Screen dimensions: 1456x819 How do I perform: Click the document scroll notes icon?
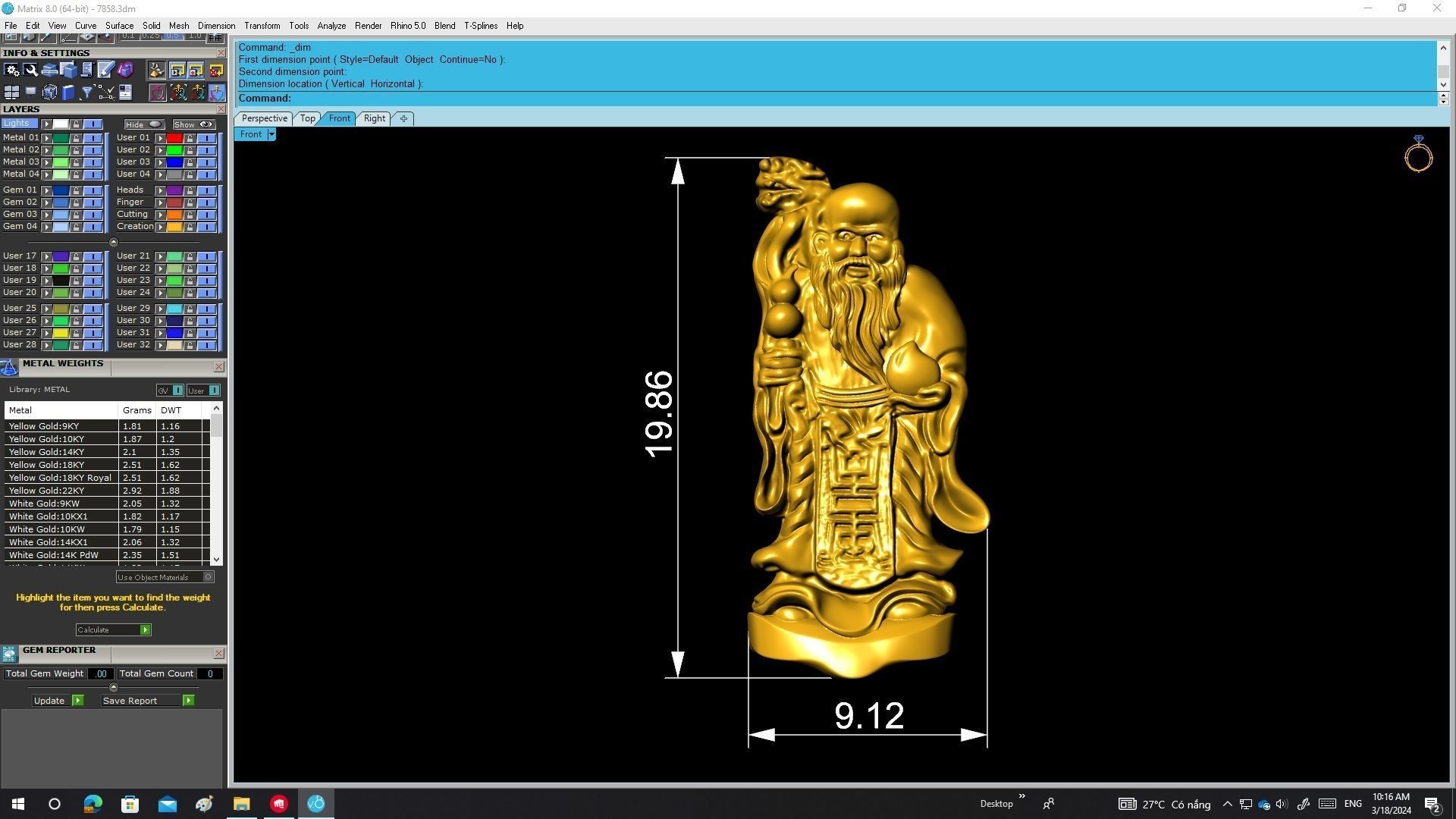(x=86, y=71)
